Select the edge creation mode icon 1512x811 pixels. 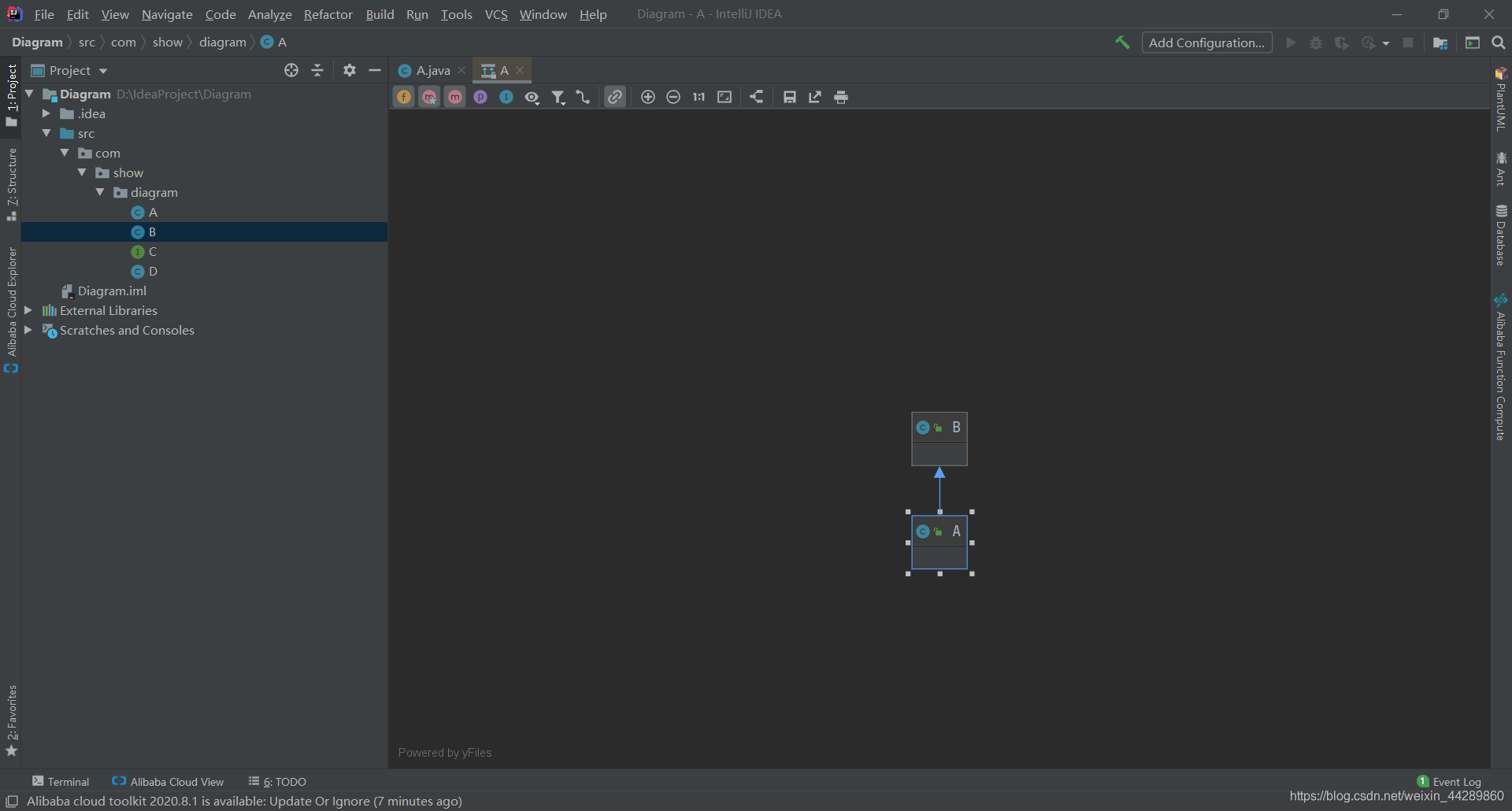point(583,97)
